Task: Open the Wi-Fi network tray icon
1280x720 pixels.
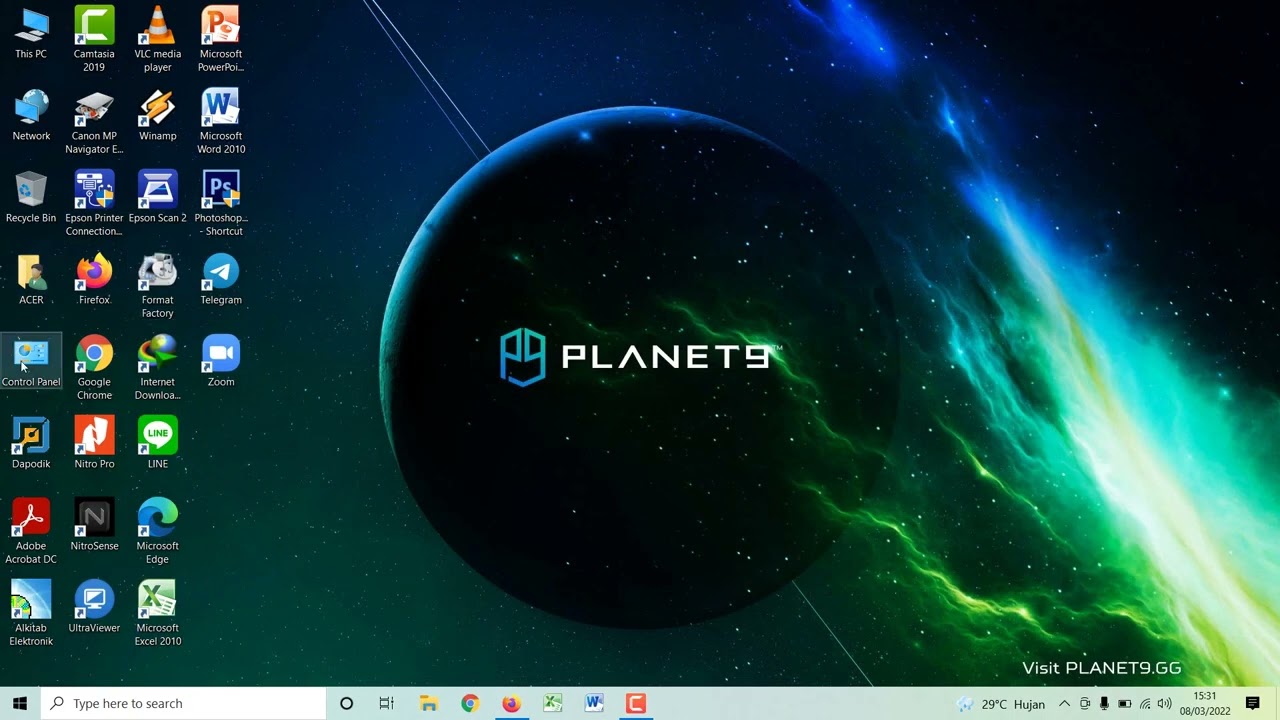Action: click(1145, 704)
